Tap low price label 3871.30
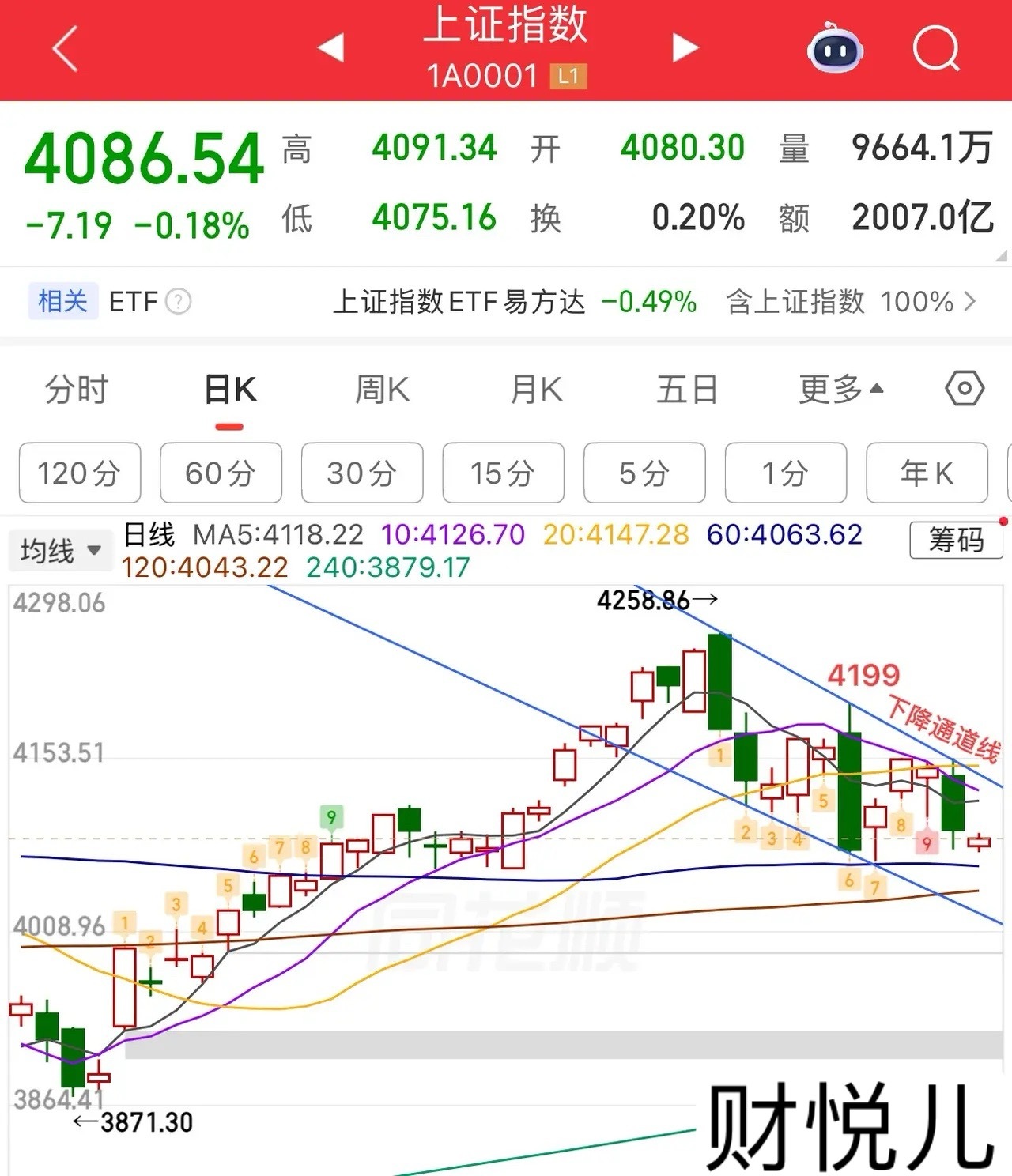The height and width of the screenshot is (1176, 1012). (147, 1122)
